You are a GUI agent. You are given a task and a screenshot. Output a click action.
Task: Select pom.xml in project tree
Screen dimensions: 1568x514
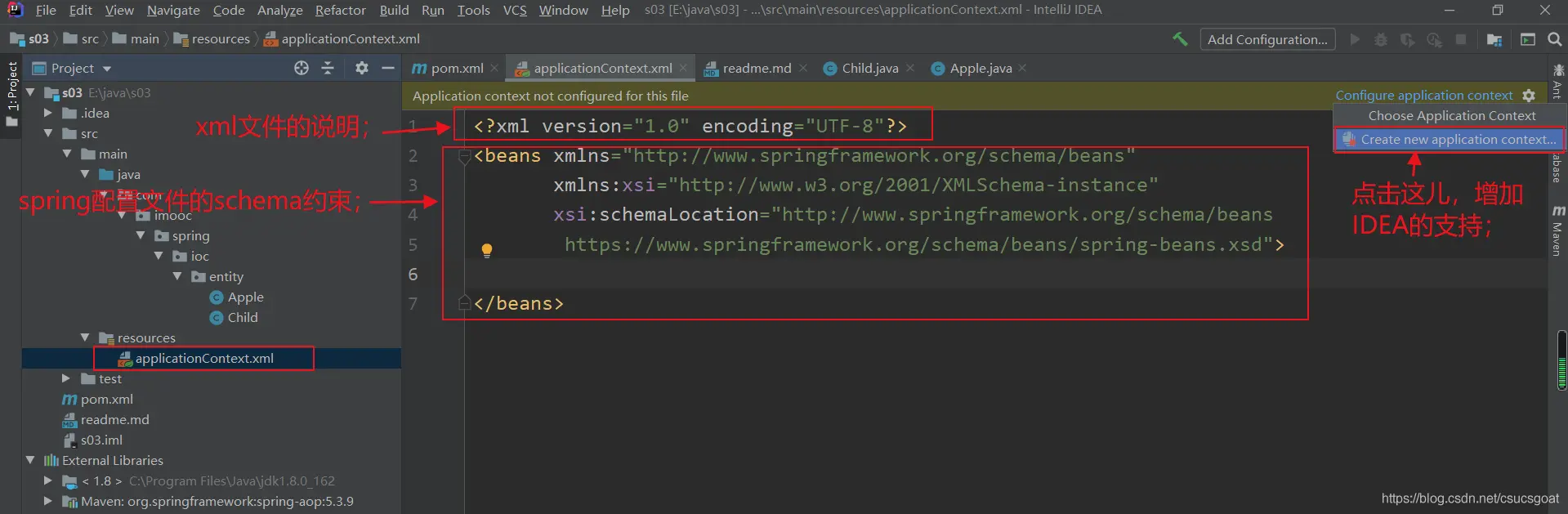pyautogui.click(x=98, y=399)
